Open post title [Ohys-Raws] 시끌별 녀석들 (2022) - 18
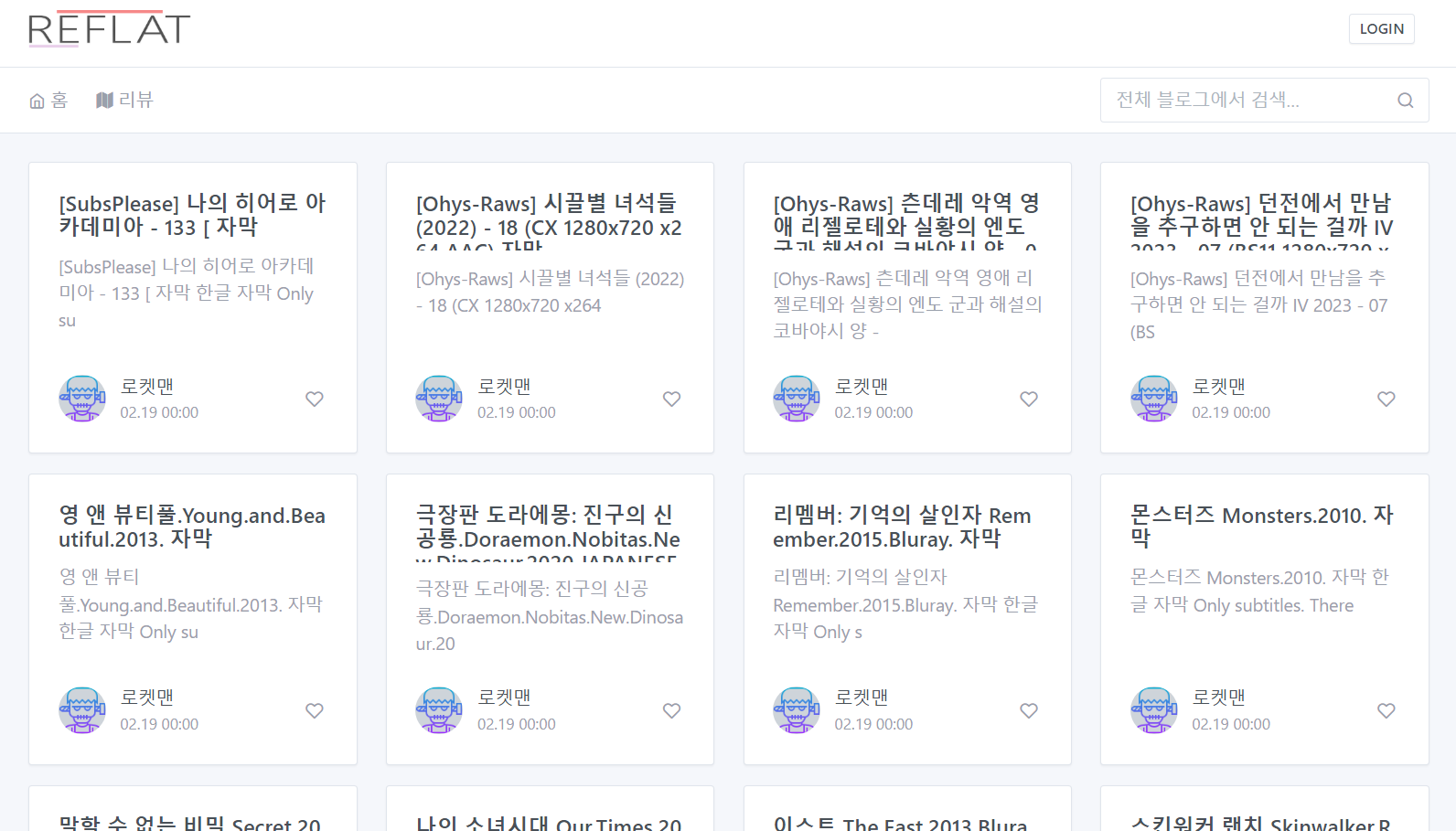 550,220
